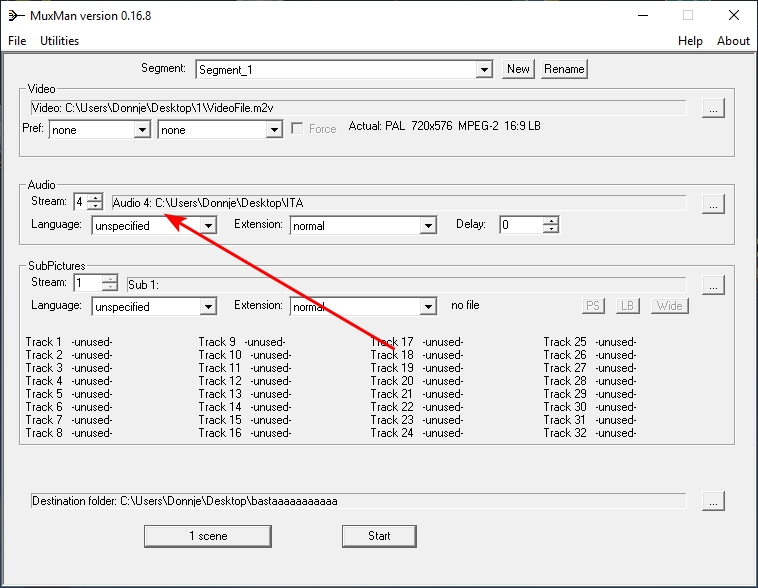Expand the first Pref dropdown
758x588 pixels.
pyautogui.click(x=142, y=130)
